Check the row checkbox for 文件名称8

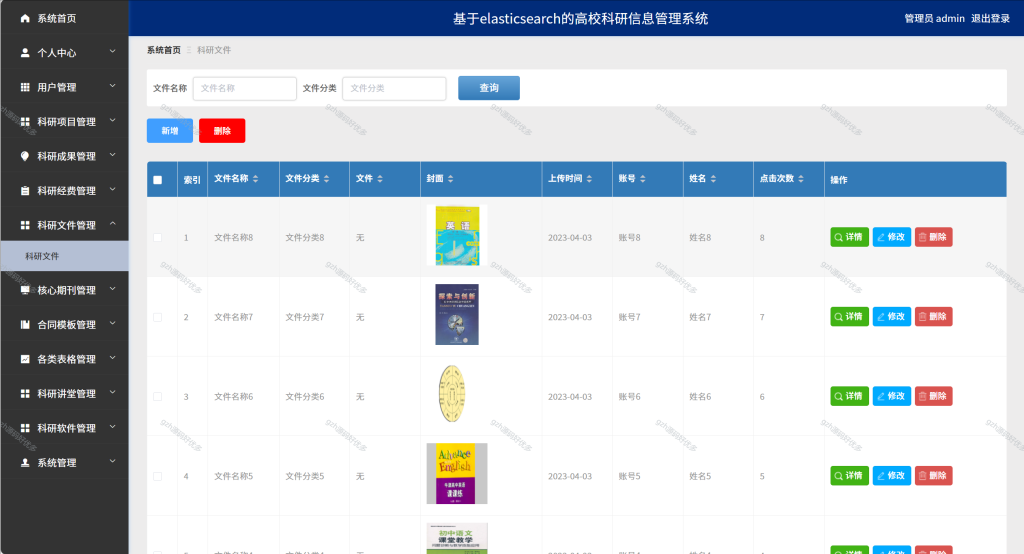(157, 237)
